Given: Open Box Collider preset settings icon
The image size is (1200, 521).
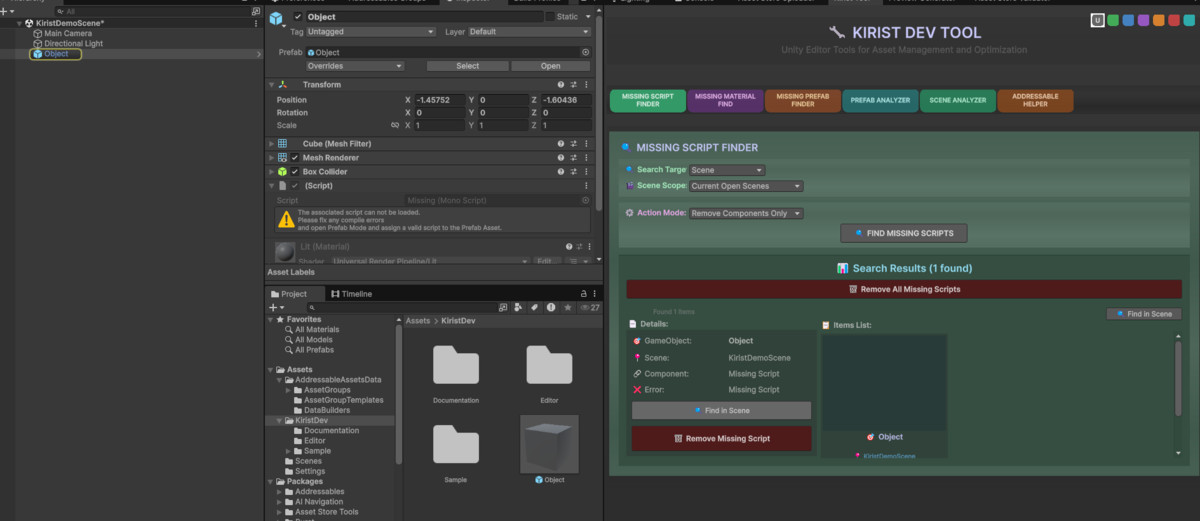Looking at the screenshot, I should click(574, 172).
